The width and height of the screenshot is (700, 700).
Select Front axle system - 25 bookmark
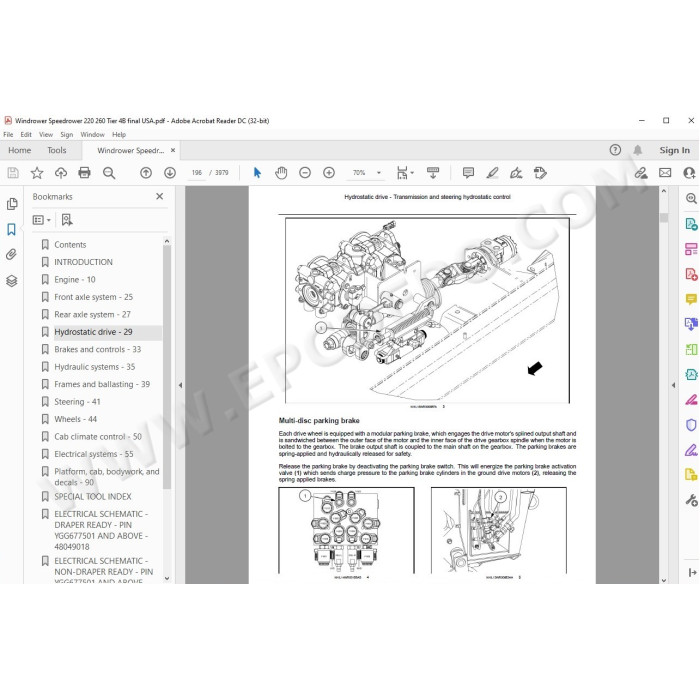tap(93, 297)
